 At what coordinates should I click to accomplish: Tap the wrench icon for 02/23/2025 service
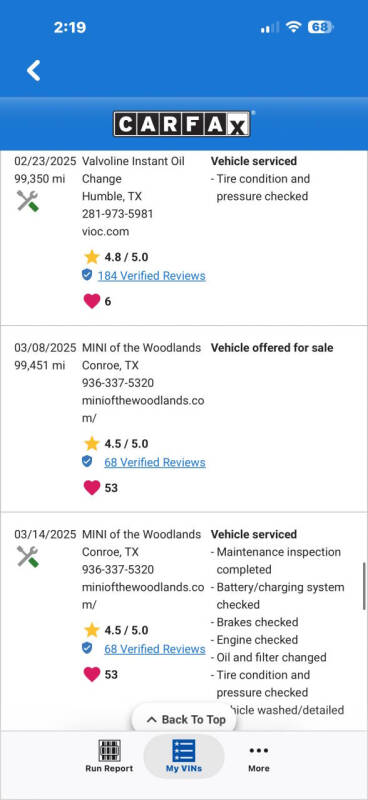pyautogui.click(x=28, y=201)
